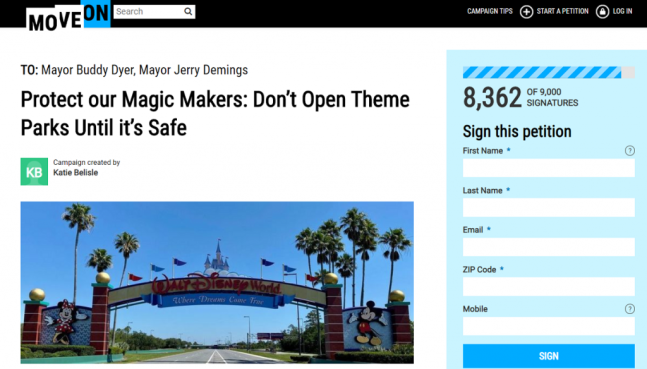
Task: Focus the Last Name input field
Action: coord(548,207)
